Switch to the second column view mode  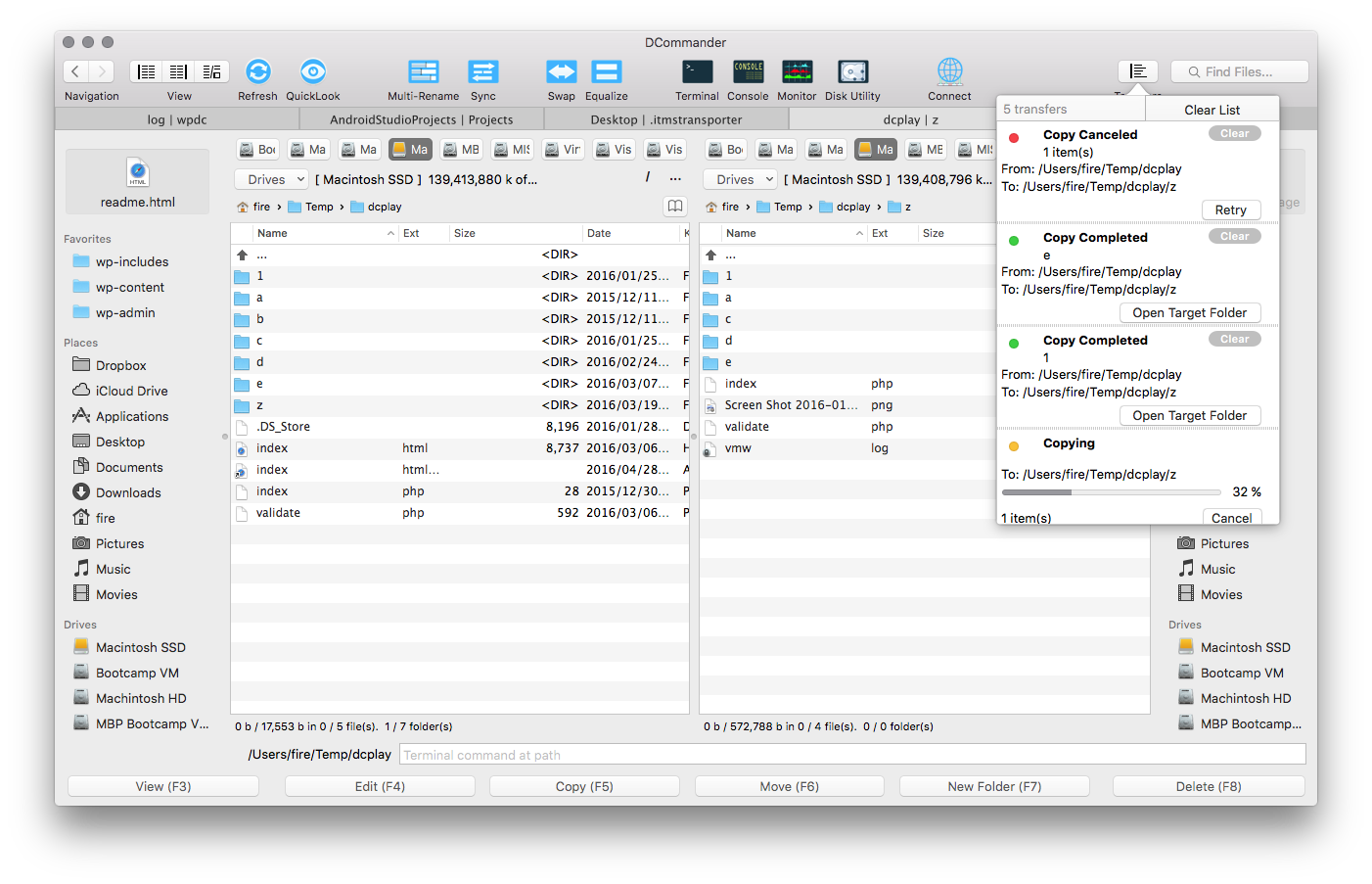pyautogui.click(x=179, y=71)
